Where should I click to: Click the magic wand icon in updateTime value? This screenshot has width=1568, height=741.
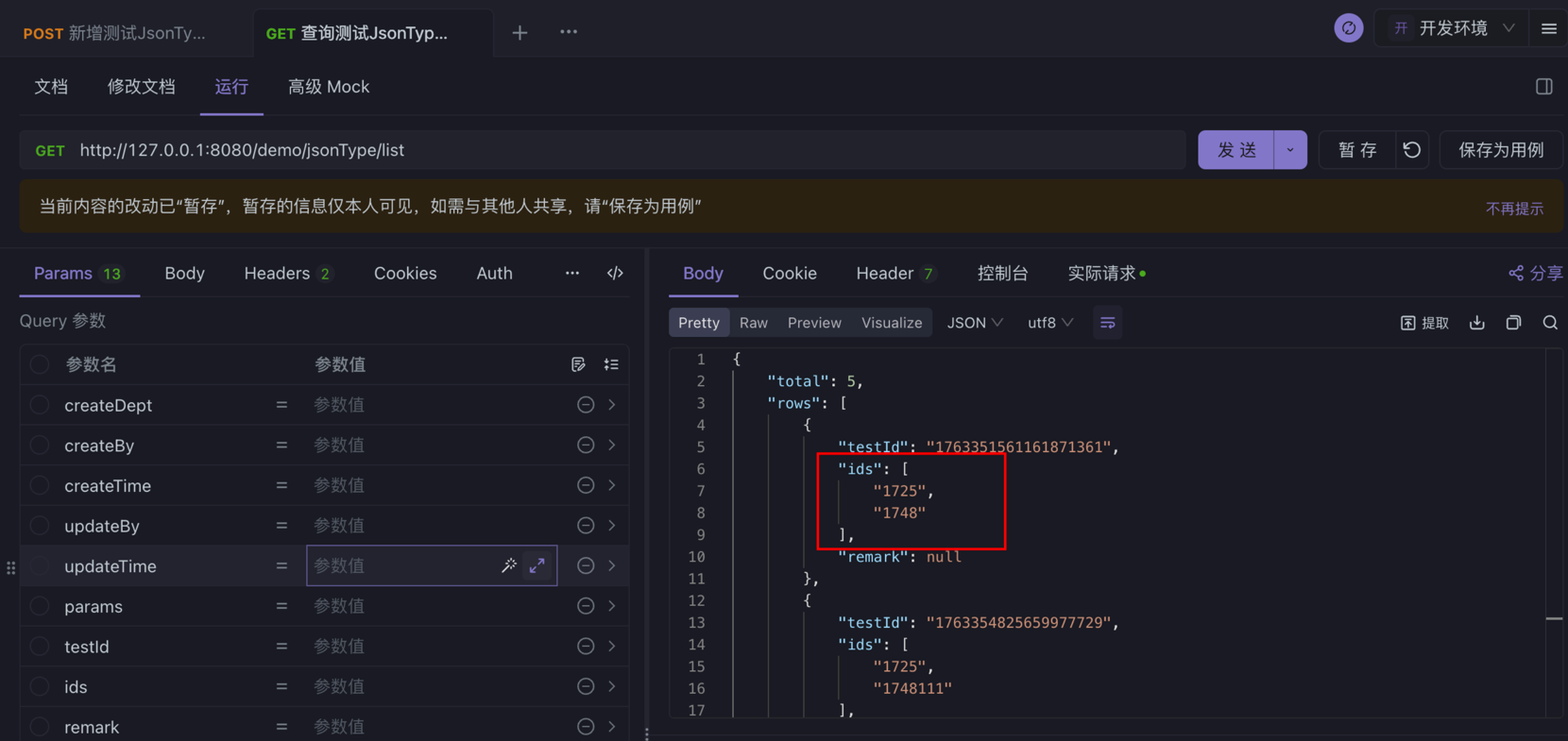(x=509, y=565)
